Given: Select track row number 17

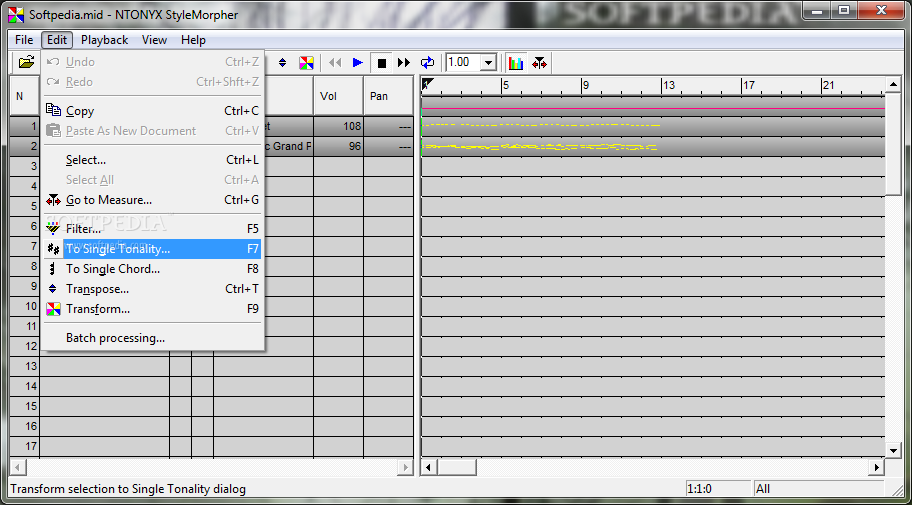Looking at the screenshot, I should [25, 446].
